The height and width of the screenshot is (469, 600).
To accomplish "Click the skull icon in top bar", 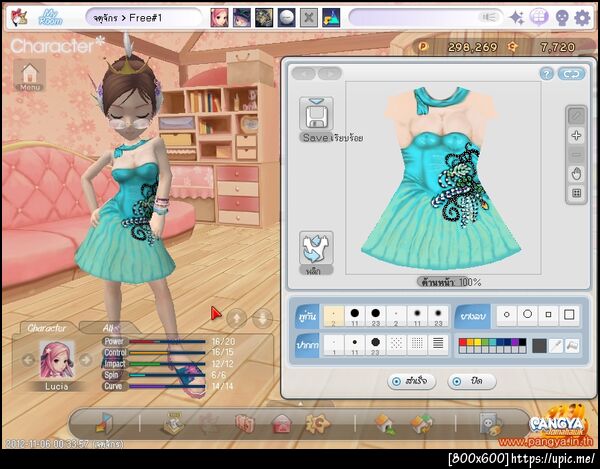I will (561, 18).
